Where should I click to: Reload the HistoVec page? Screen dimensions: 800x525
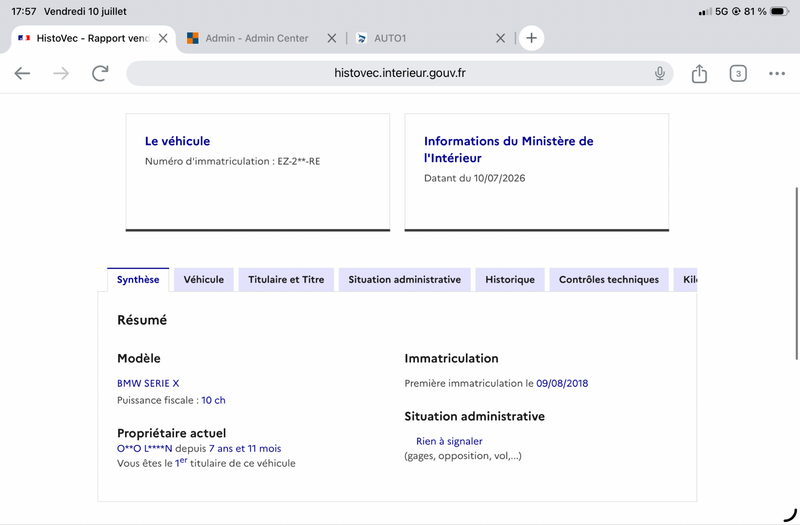click(x=100, y=73)
